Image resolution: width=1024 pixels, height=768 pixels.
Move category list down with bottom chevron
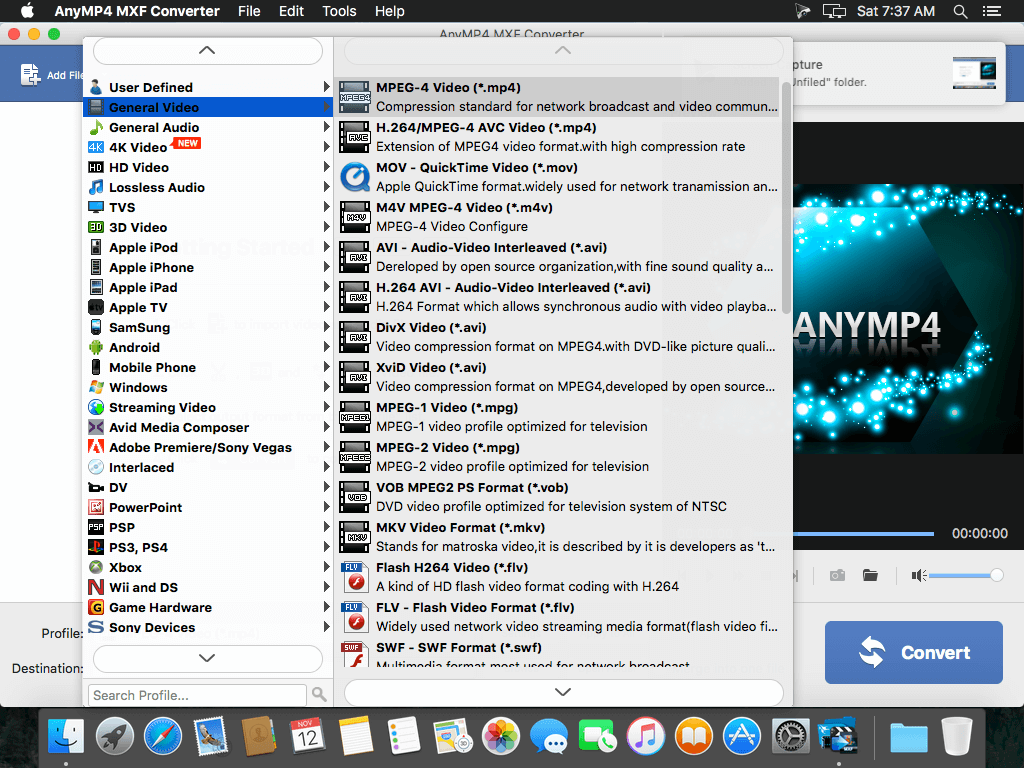pyautogui.click(x=208, y=658)
